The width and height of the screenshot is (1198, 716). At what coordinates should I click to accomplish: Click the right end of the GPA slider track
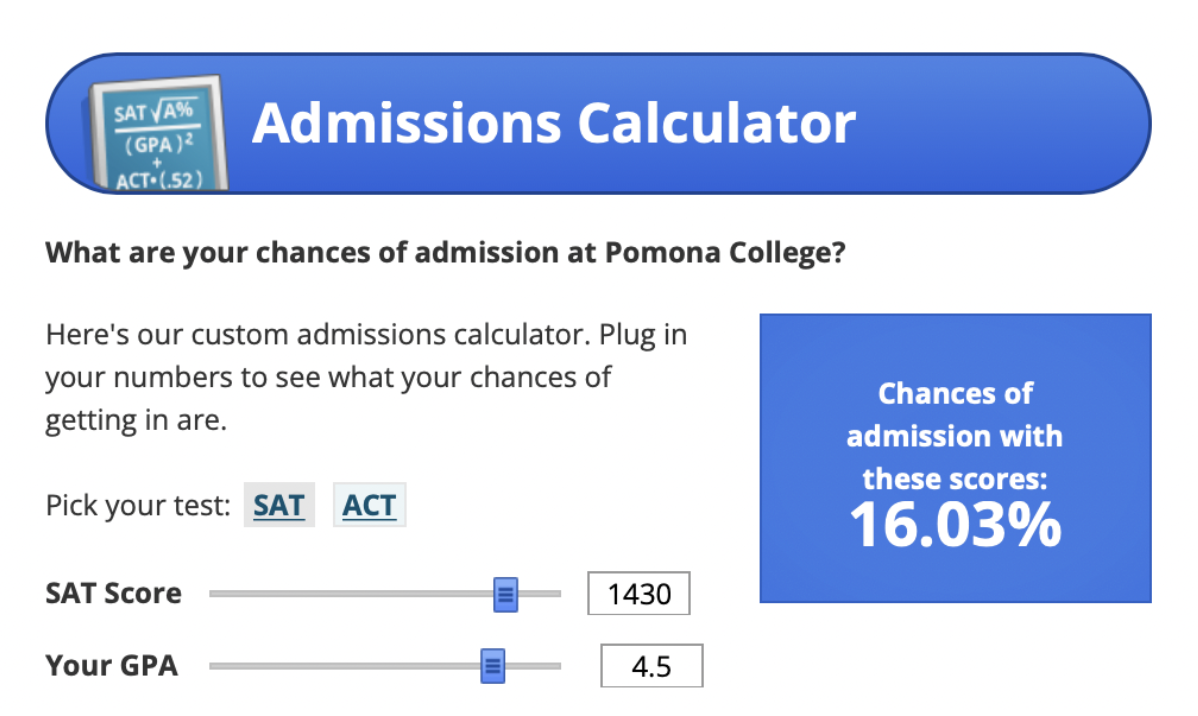(558, 665)
